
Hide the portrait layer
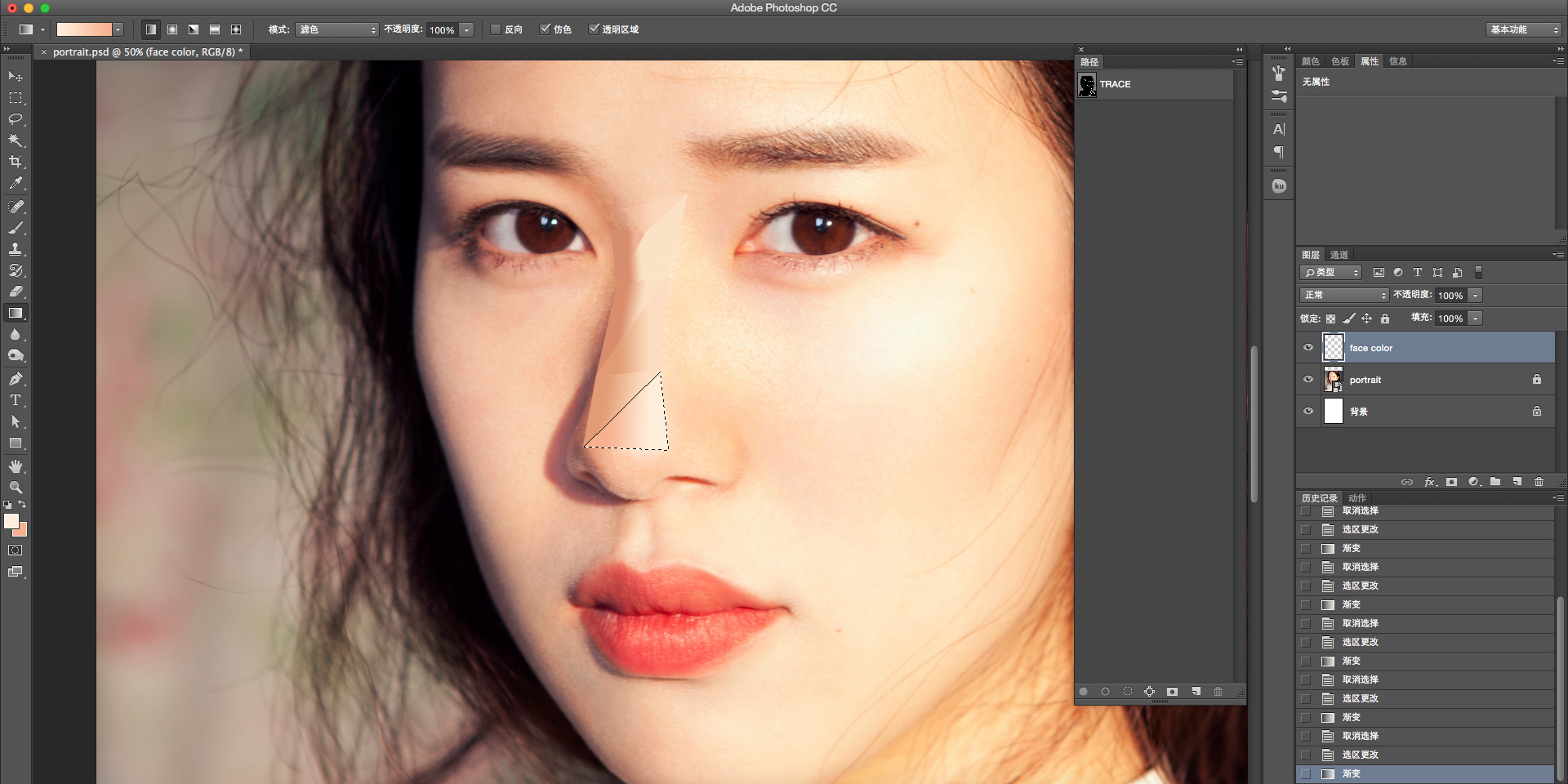pos(1308,380)
